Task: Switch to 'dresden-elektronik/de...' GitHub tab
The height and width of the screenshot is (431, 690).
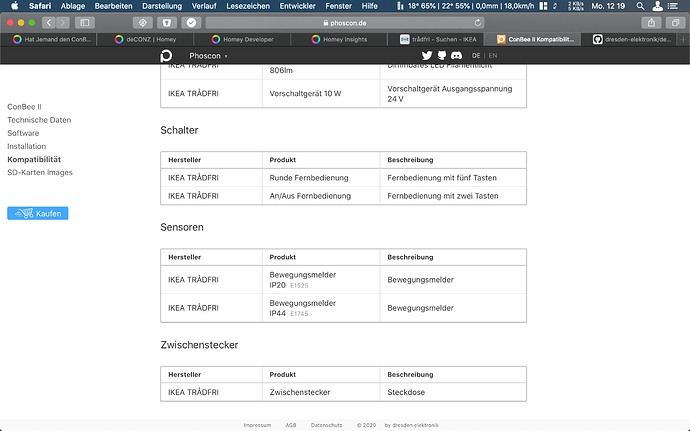Action: click(629, 39)
